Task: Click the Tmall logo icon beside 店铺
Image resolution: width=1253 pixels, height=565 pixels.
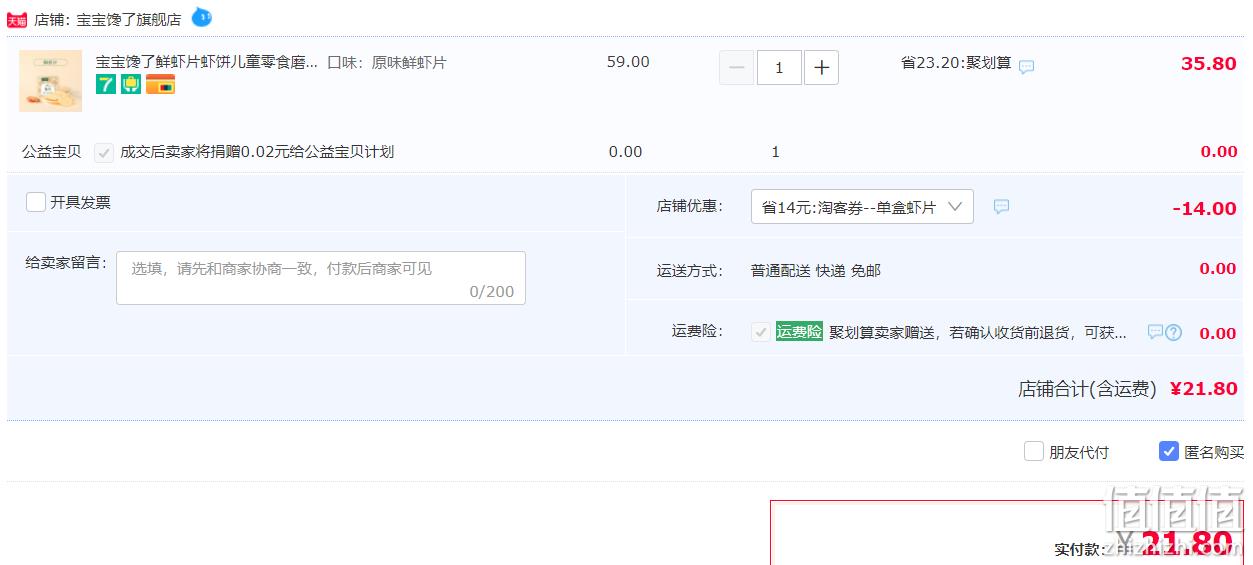Action: point(17,20)
